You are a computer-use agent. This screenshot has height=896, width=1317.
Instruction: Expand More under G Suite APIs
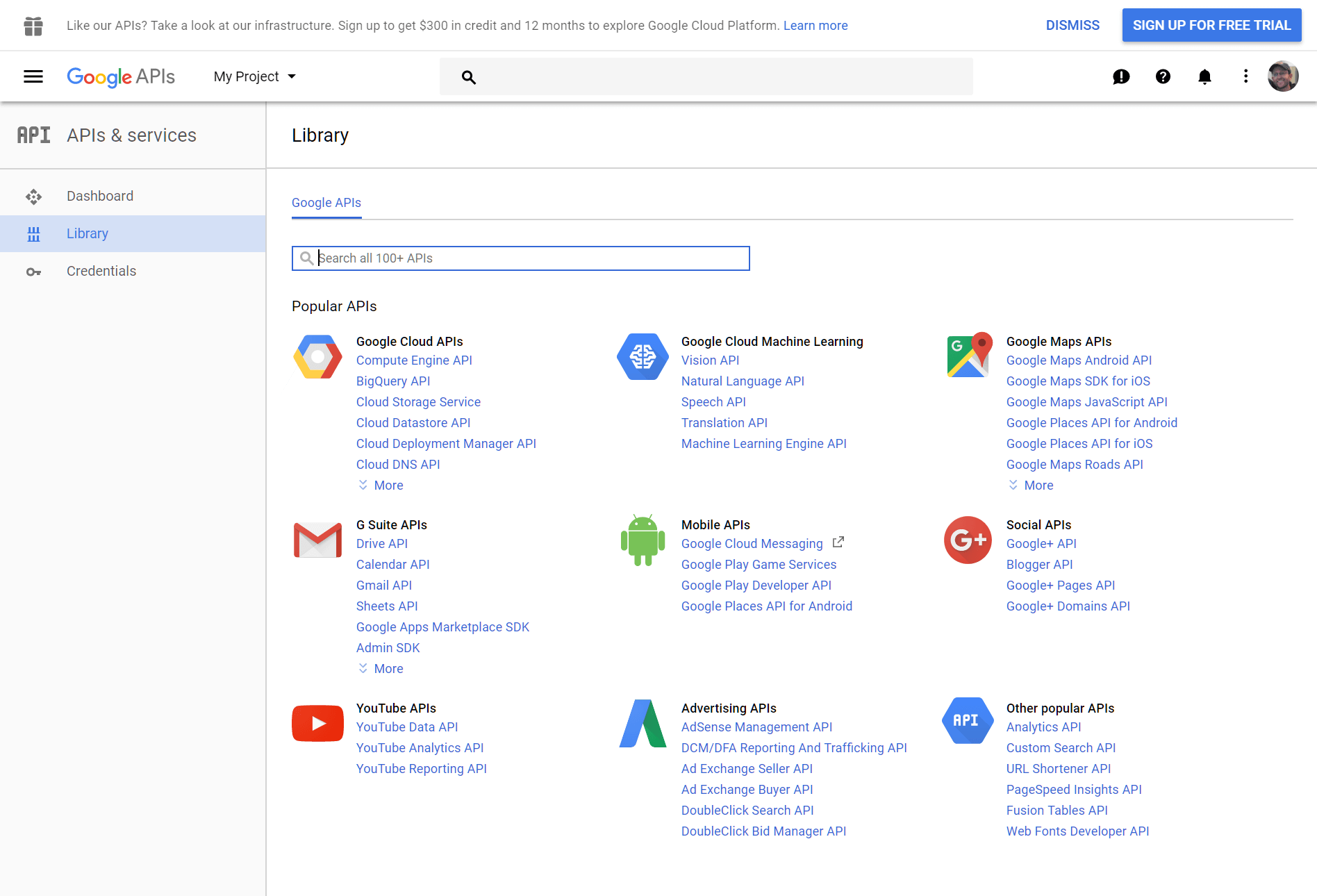tap(381, 669)
